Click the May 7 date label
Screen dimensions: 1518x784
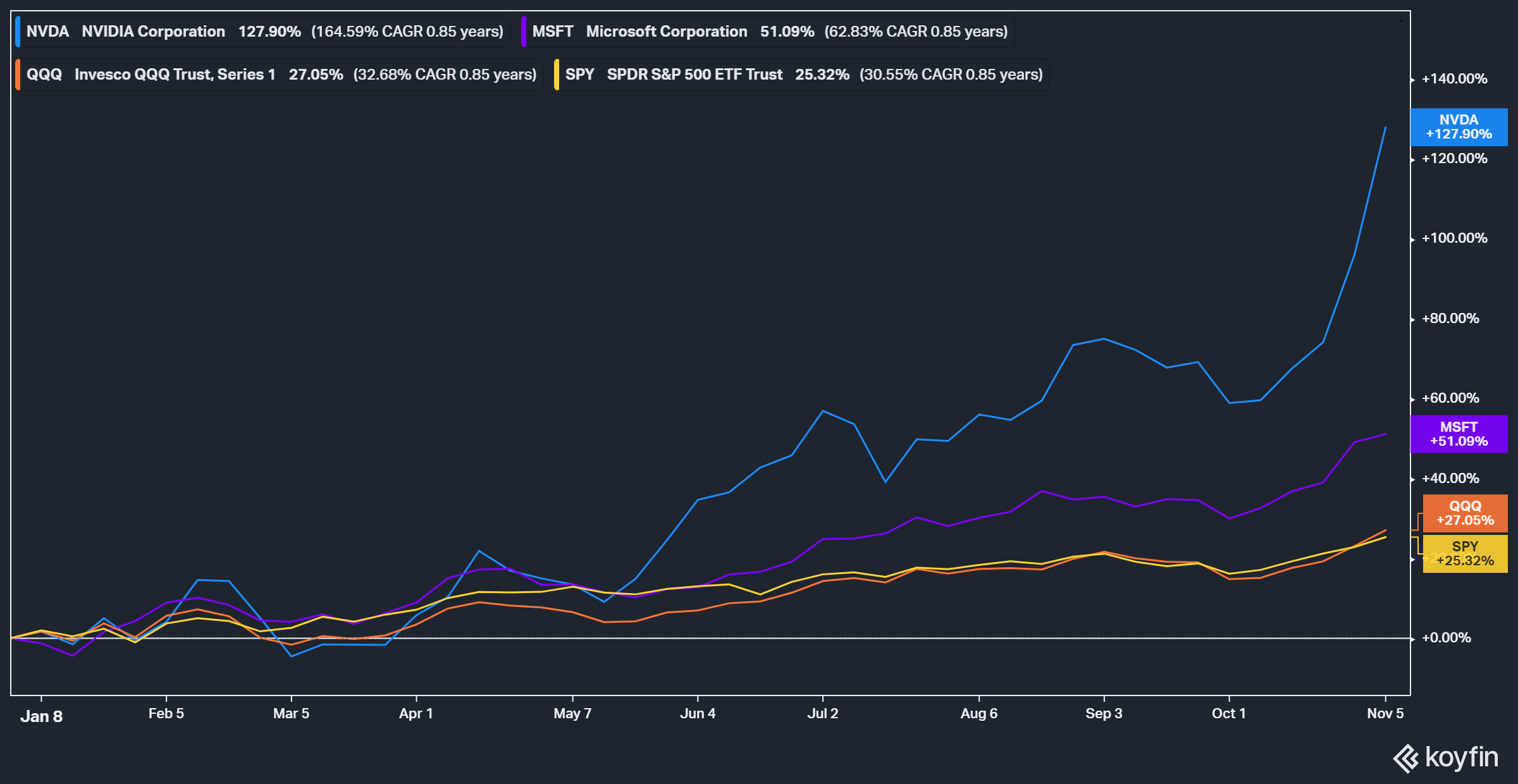point(572,714)
